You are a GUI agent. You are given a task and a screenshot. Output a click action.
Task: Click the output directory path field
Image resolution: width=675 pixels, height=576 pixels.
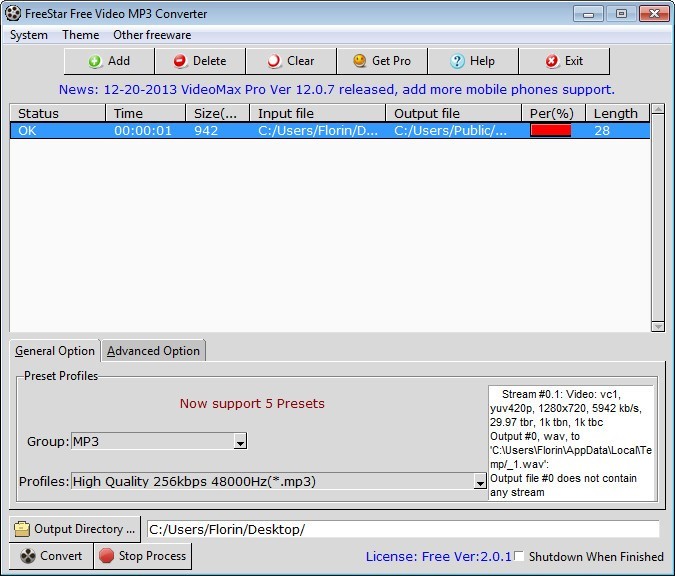click(x=403, y=529)
